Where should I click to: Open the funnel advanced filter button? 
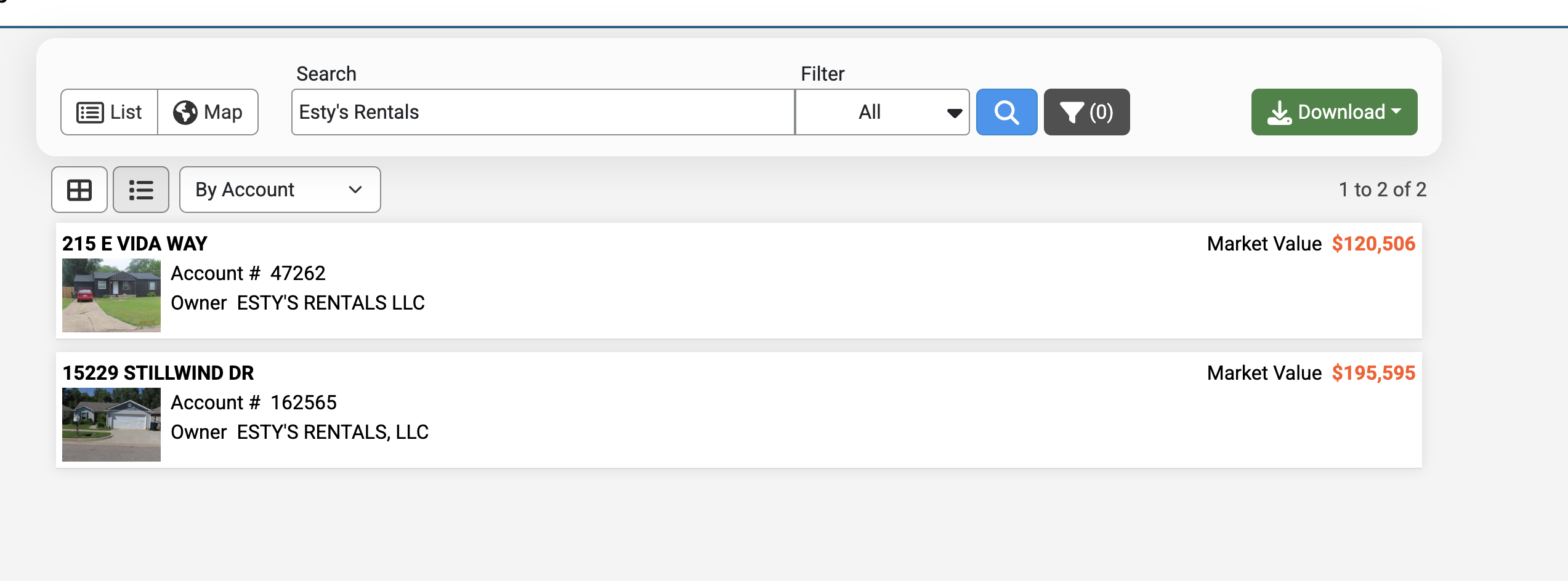(1086, 112)
